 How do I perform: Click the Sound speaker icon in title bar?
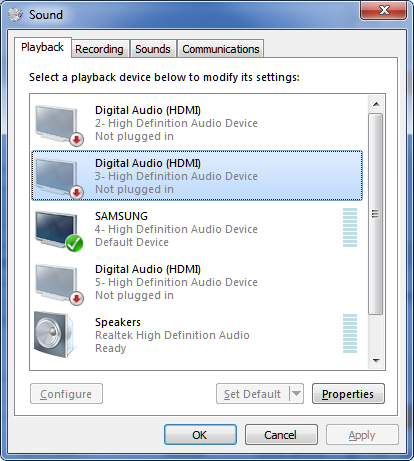[15, 15]
